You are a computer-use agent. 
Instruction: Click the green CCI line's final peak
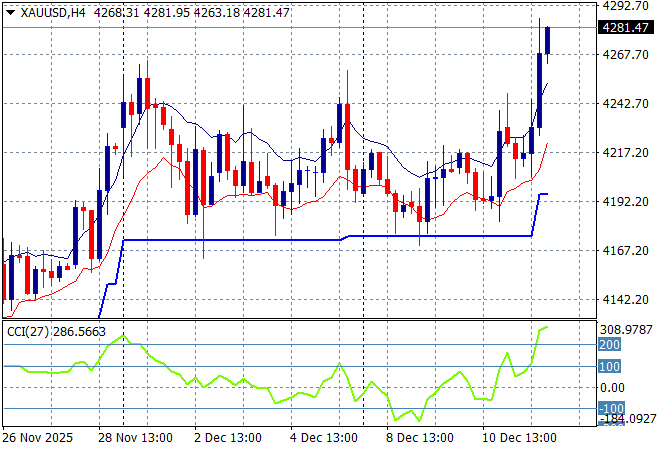(x=546, y=327)
